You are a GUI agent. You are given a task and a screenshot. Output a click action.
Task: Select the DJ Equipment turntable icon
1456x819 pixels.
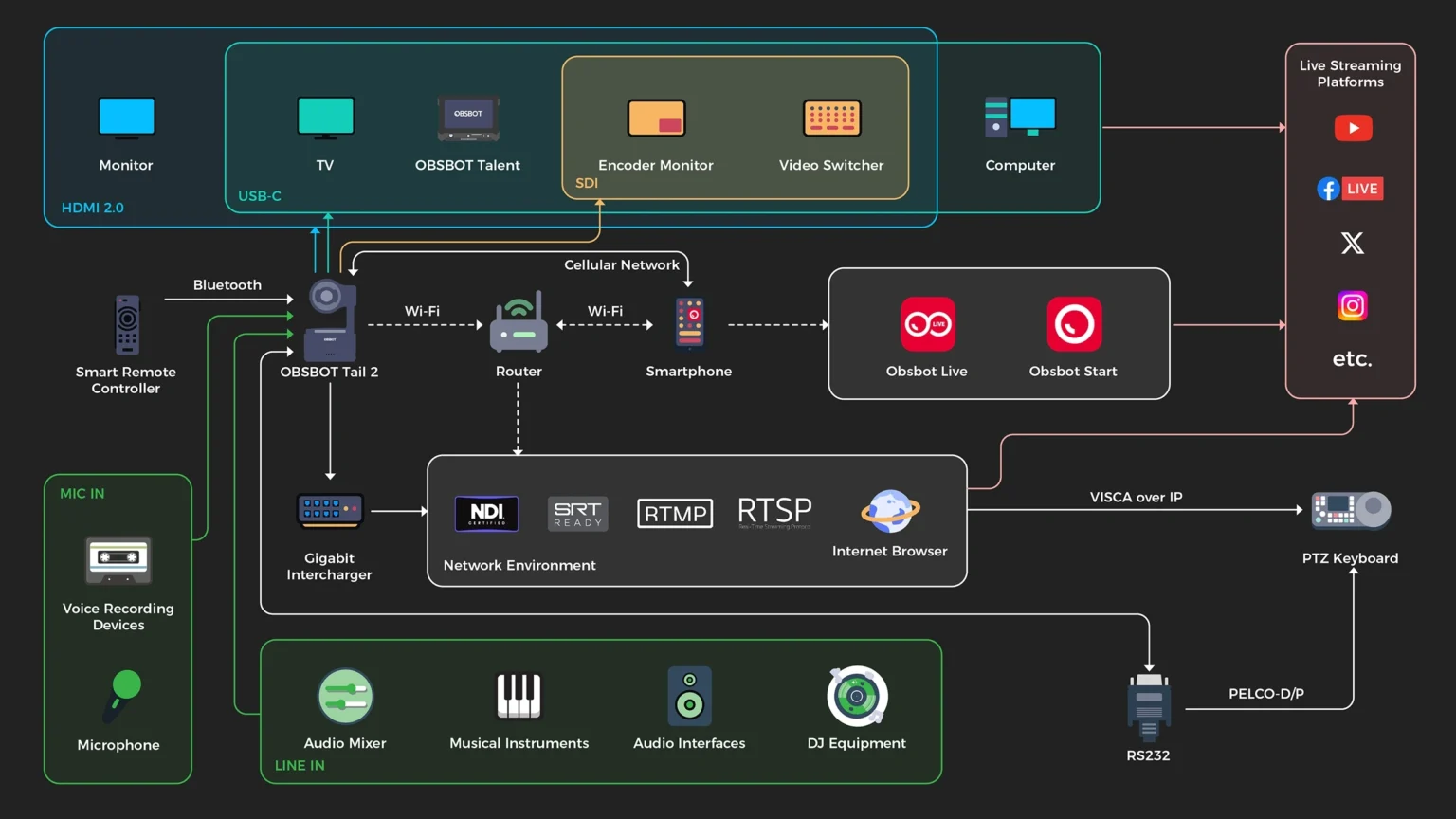click(857, 696)
